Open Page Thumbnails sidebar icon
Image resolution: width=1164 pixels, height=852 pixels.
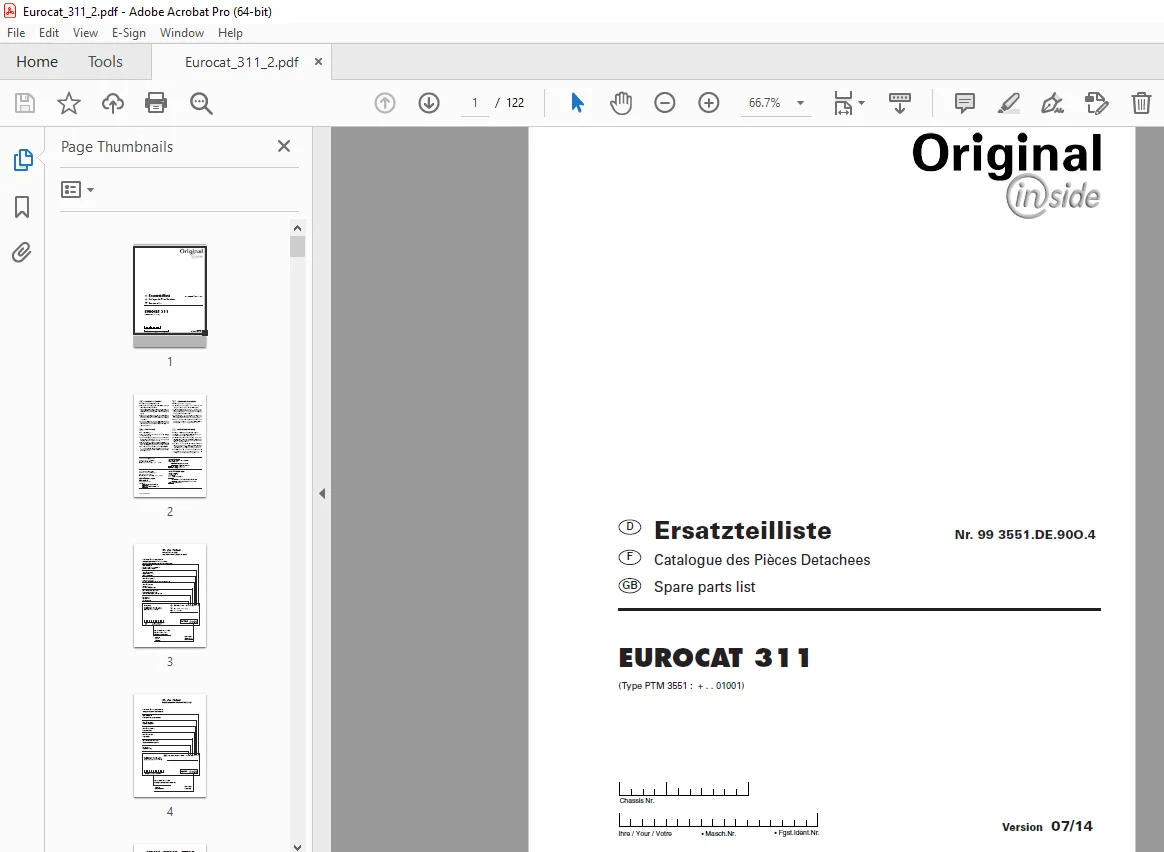(22, 160)
